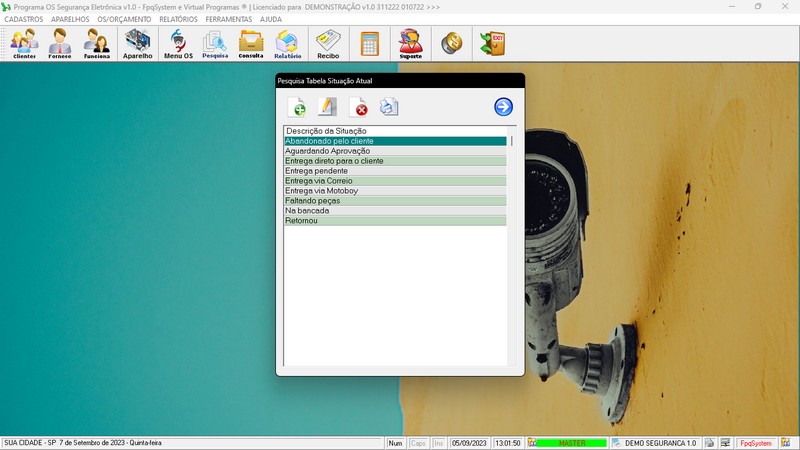Click the FpqSystem status bar link
Image resolution: width=800 pixels, height=450 pixels.
click(x=756, y=443)
